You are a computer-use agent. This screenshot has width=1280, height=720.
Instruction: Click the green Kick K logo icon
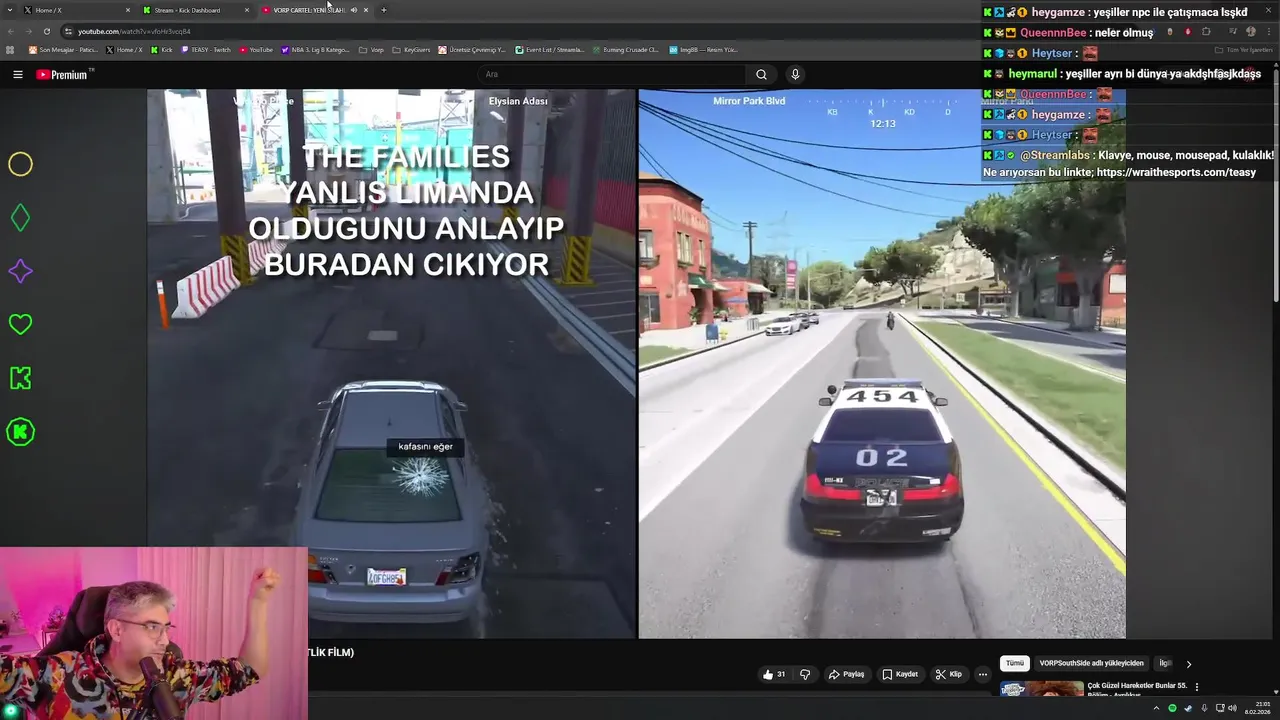point(20,378)
